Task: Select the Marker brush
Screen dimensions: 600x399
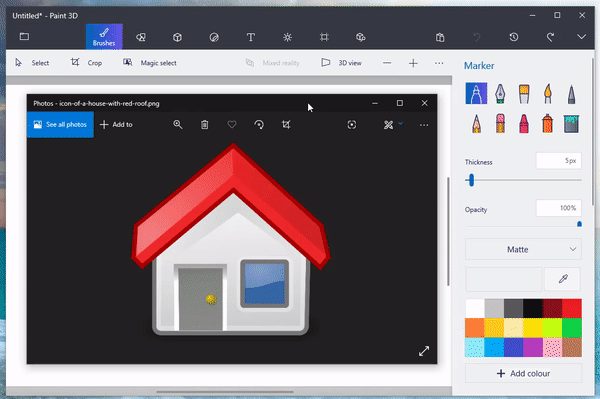Action: tap(476, 93)
